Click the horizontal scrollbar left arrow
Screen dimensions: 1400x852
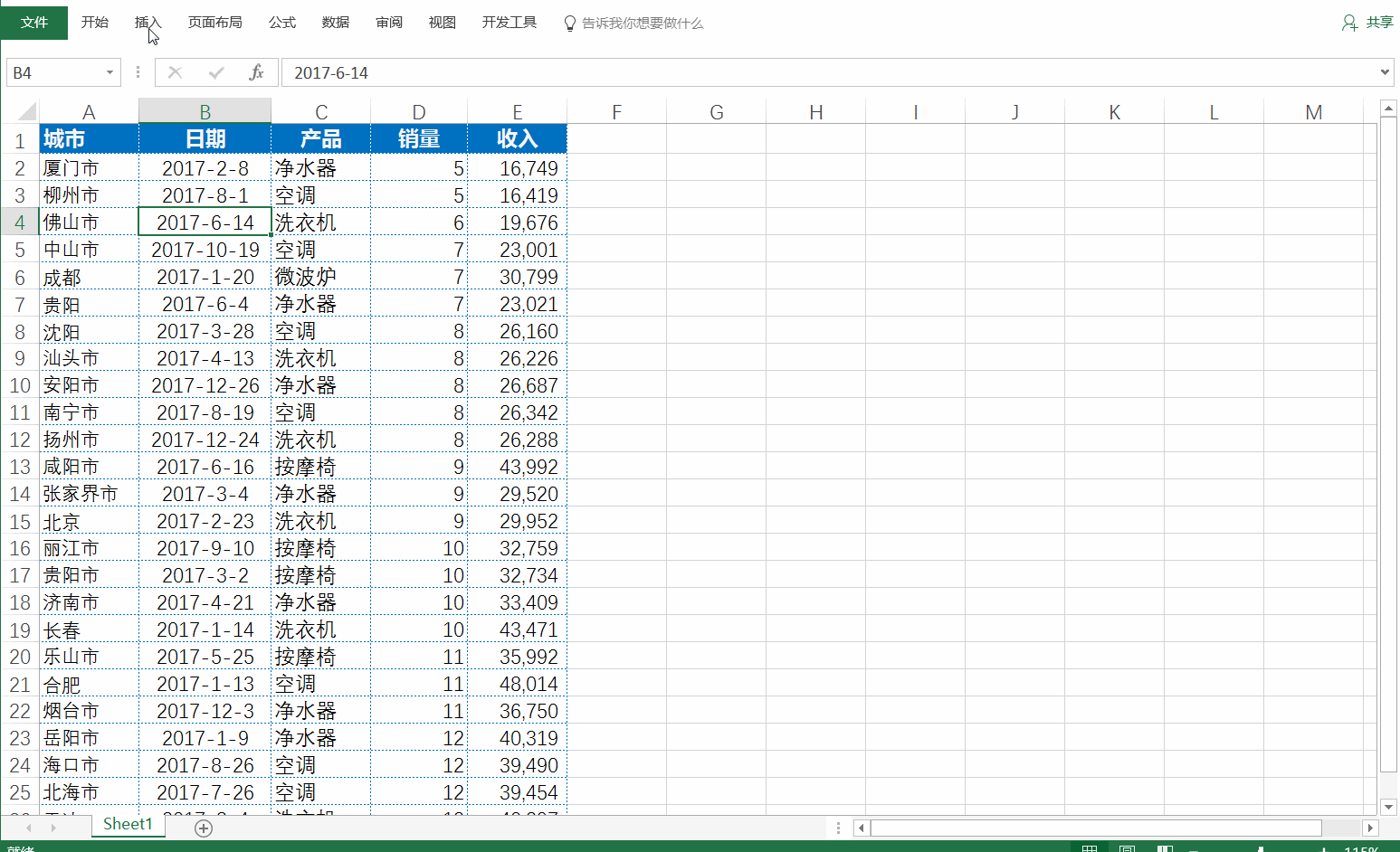862,828
